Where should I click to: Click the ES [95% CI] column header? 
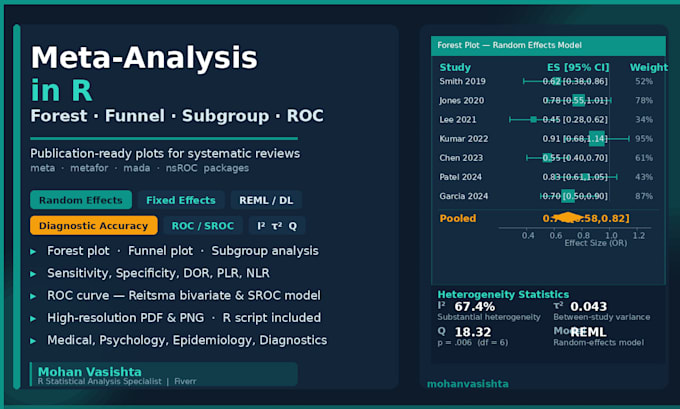click(578, 67)
